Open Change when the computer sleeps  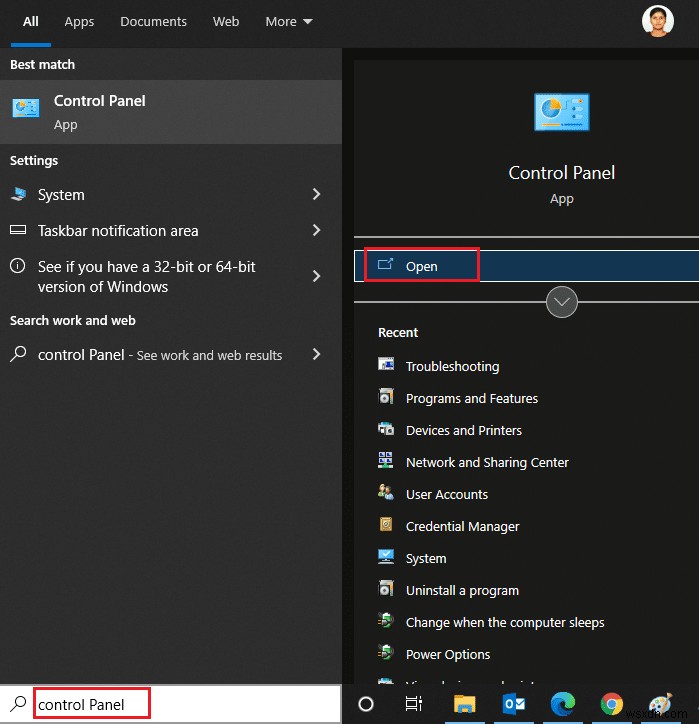pos(505,622)
